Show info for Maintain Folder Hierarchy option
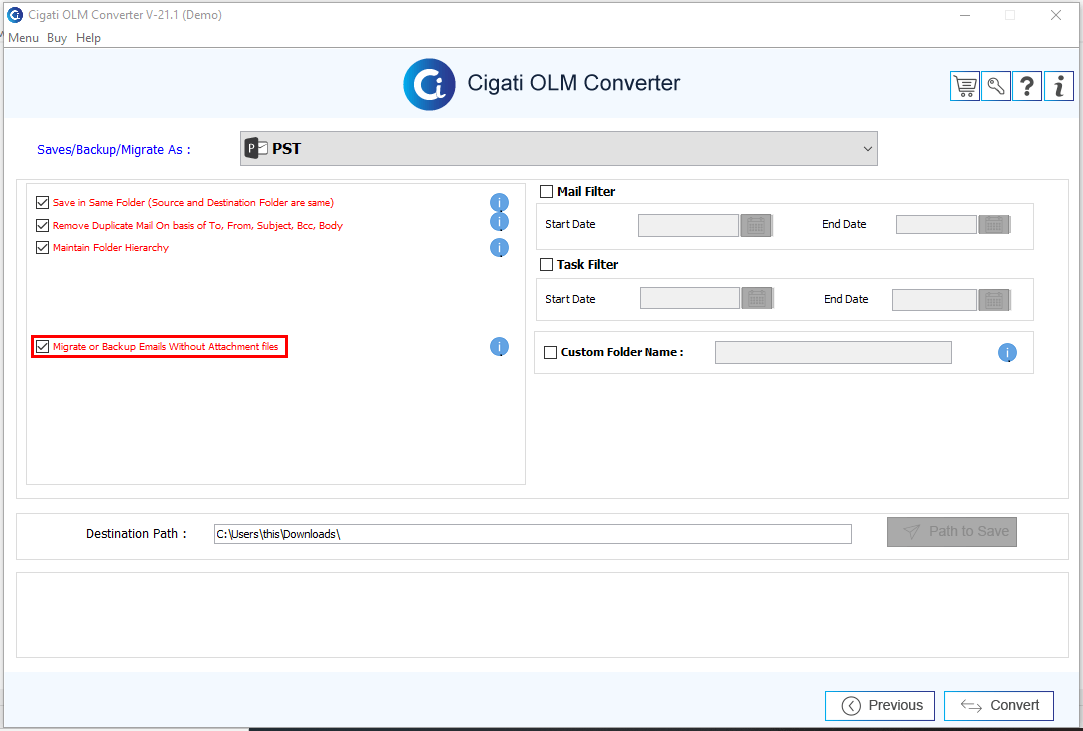 point(499,247)
